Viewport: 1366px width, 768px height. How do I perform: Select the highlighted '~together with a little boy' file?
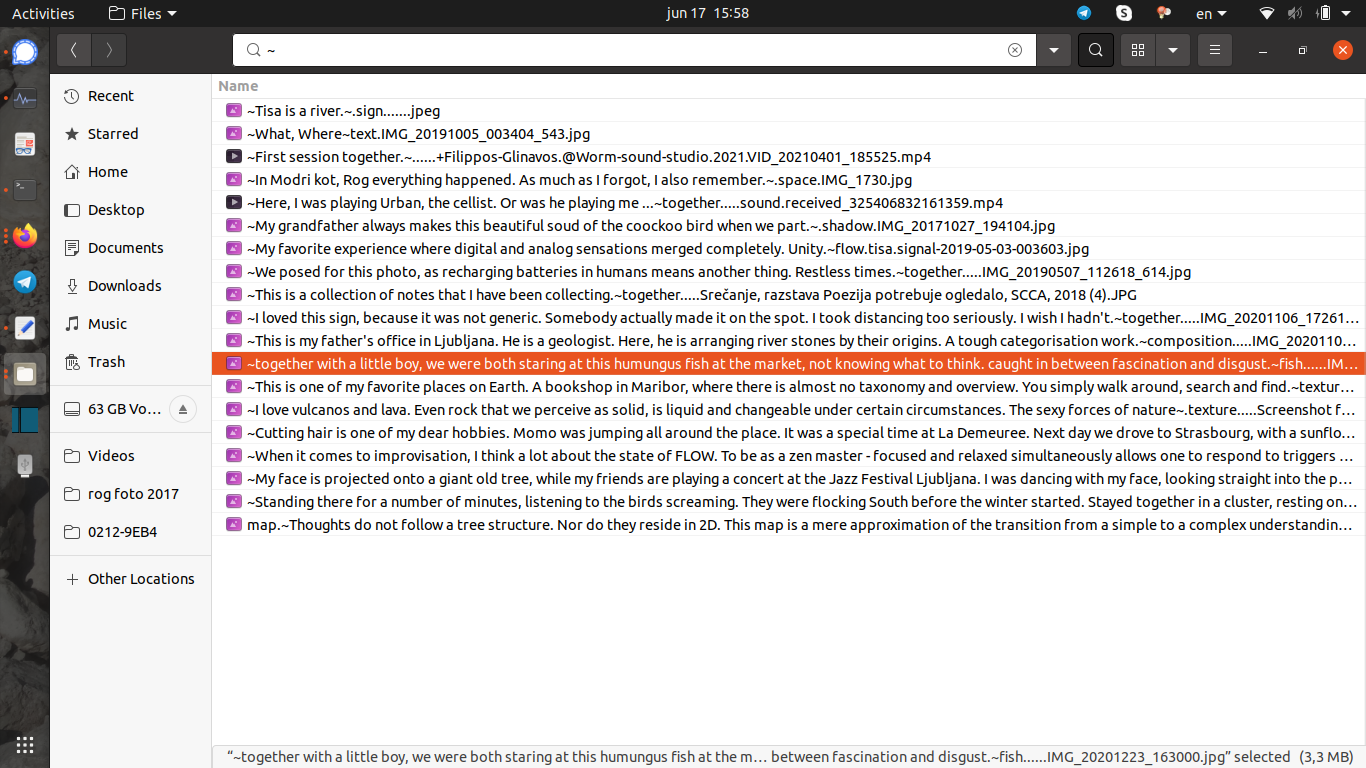788,364
